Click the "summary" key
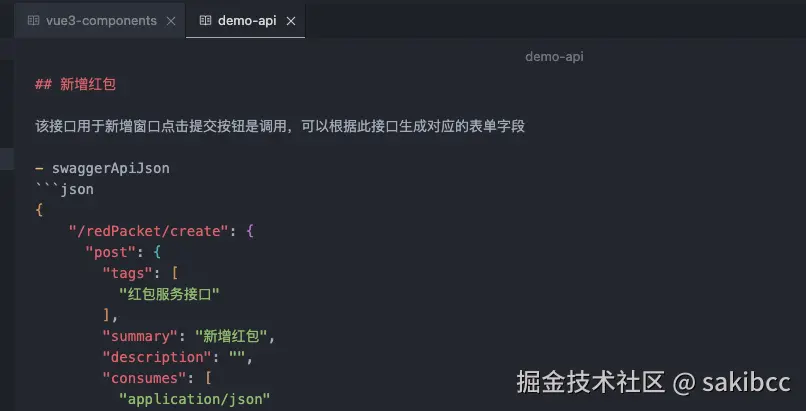806x411 pixels. pos(140,337)
